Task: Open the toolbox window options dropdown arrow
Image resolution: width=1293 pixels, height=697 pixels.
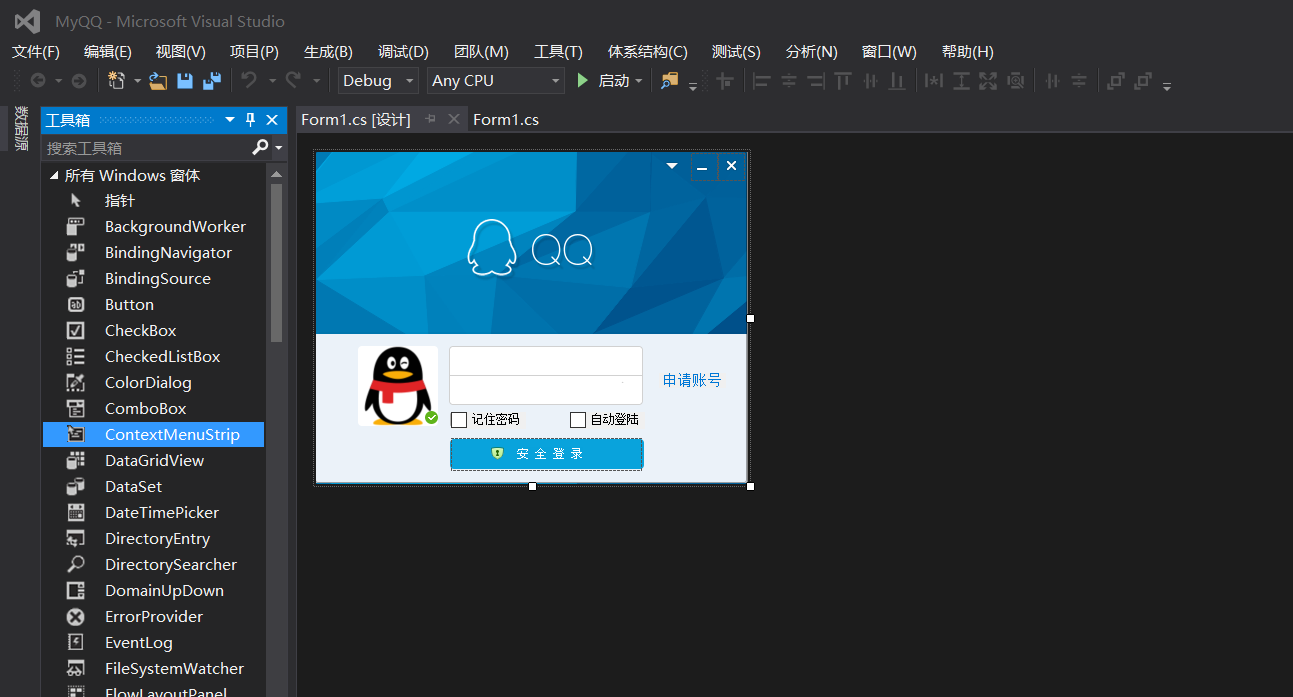Action: [x=230, y=120]
